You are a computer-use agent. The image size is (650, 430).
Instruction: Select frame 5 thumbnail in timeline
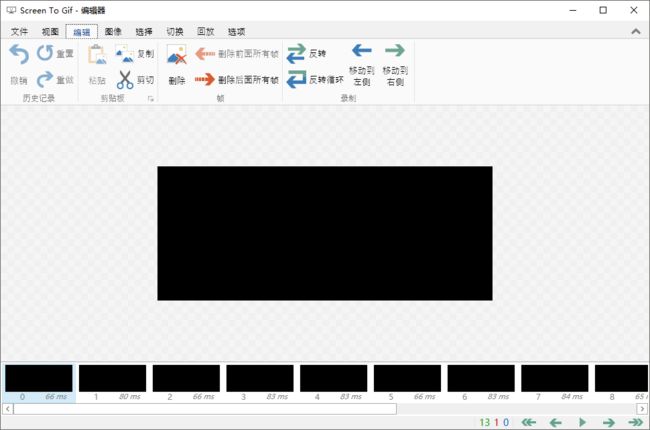[407, 378]
